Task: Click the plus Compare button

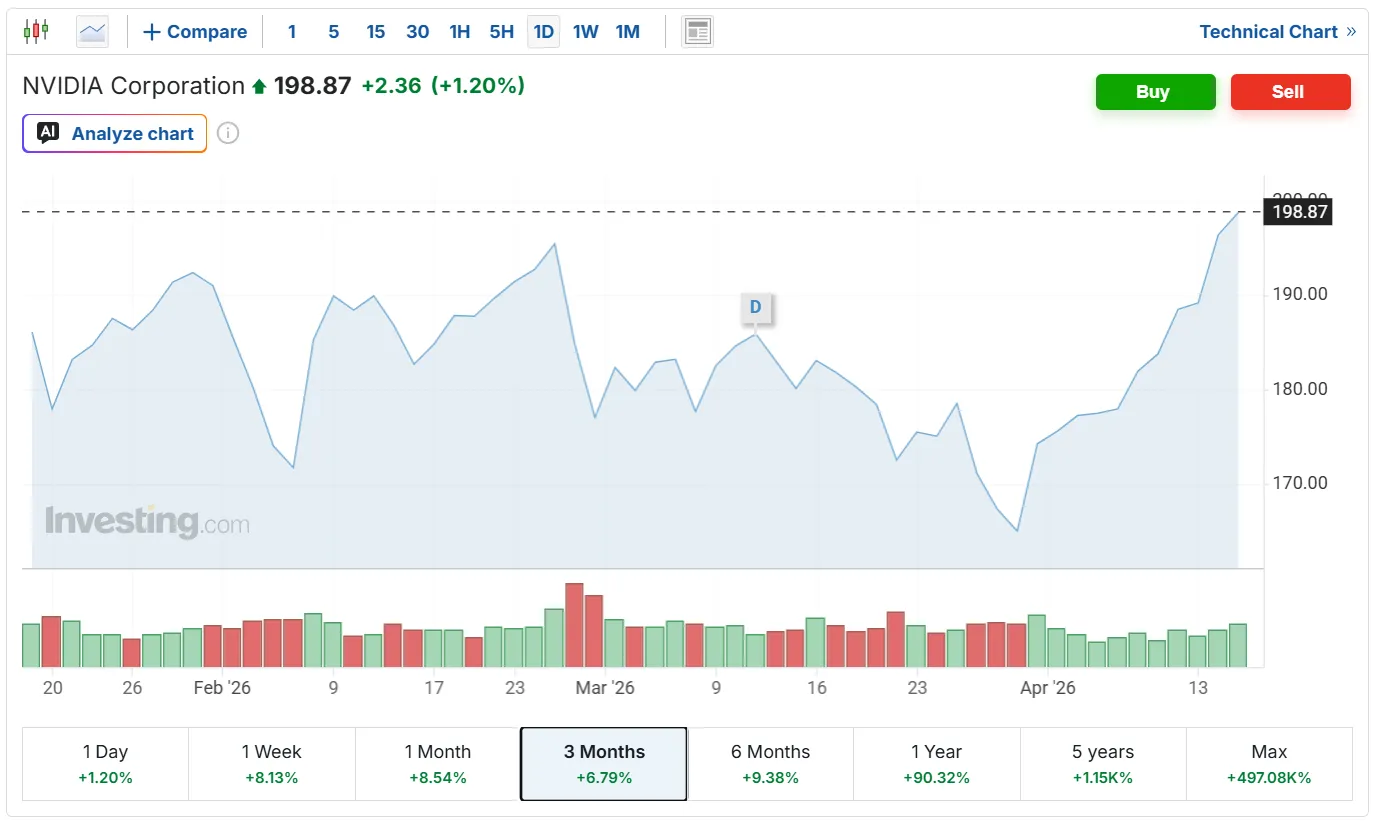Action: click(x=195, y=32)
